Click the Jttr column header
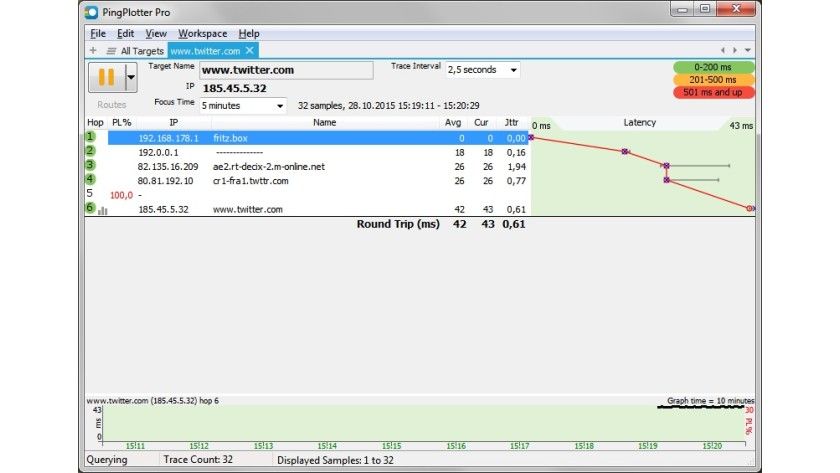 click(512, 123)
